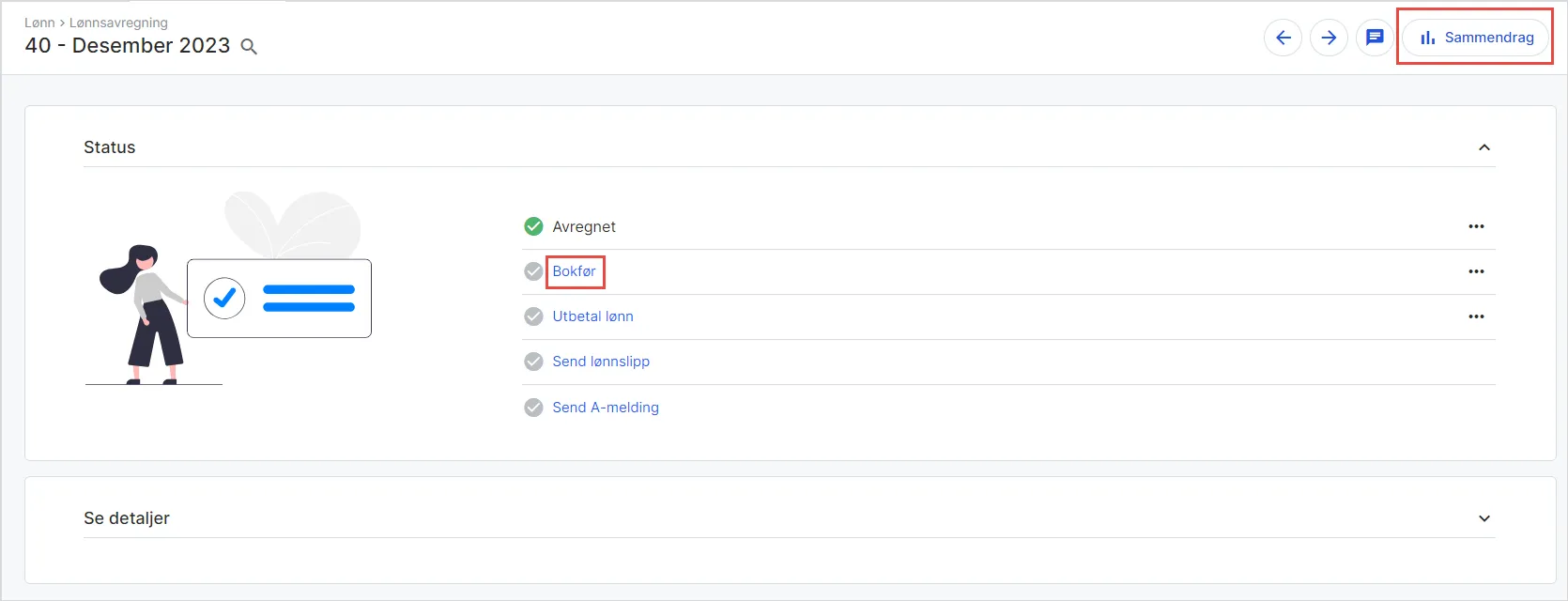Click the grey check circle beside Bokfør
The height and width of the screenshot is (601, 1568).
(x=533, y=271)
